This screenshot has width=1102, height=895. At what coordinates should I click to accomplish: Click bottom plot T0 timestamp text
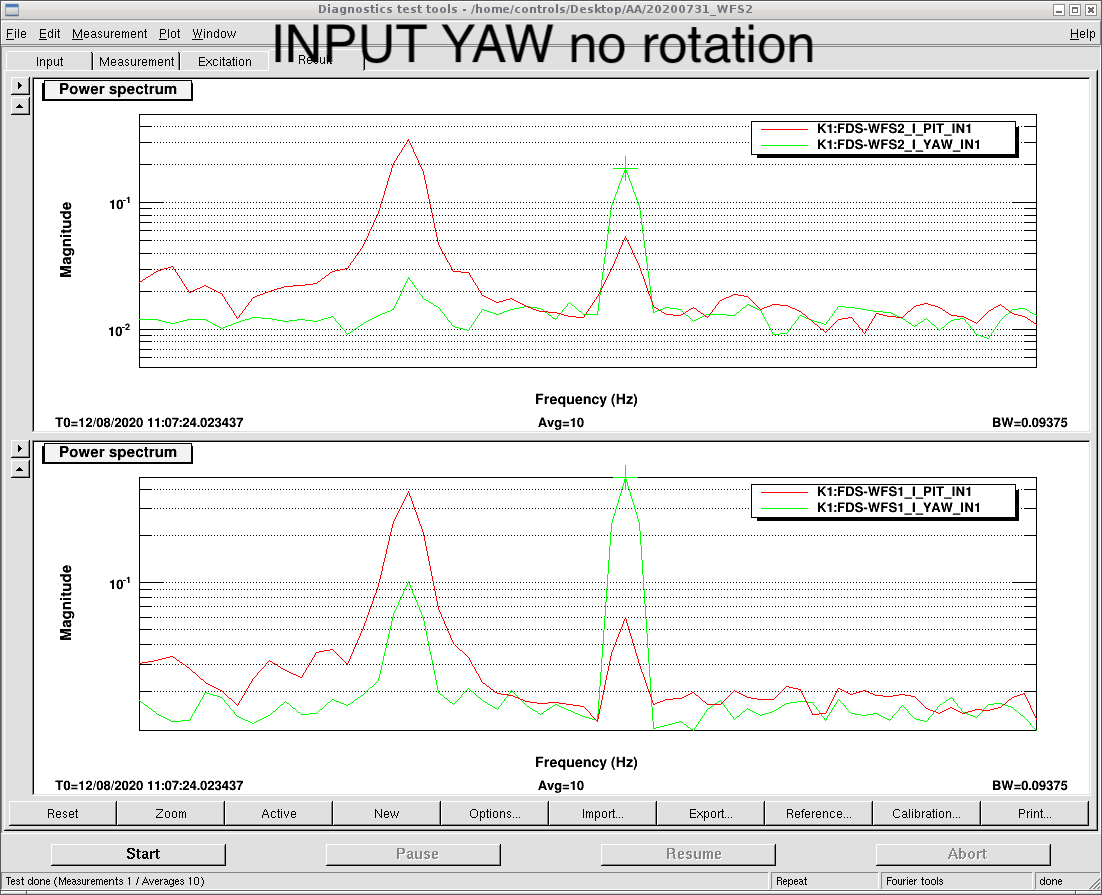tap(149, 785)
